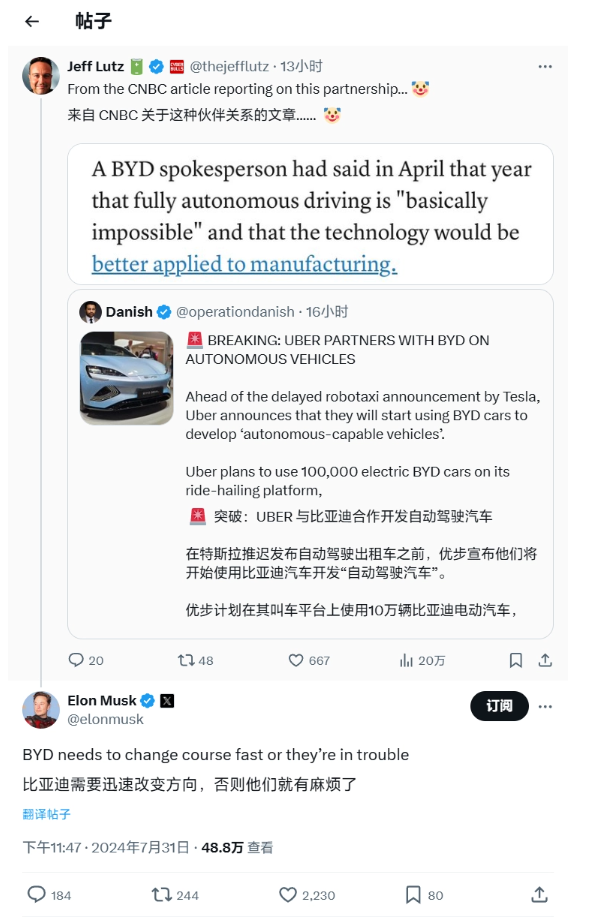Viewport: 598px width, 919px height.
Task: Click the X affiliation icon beside Elon Musk
Action: 167,700
